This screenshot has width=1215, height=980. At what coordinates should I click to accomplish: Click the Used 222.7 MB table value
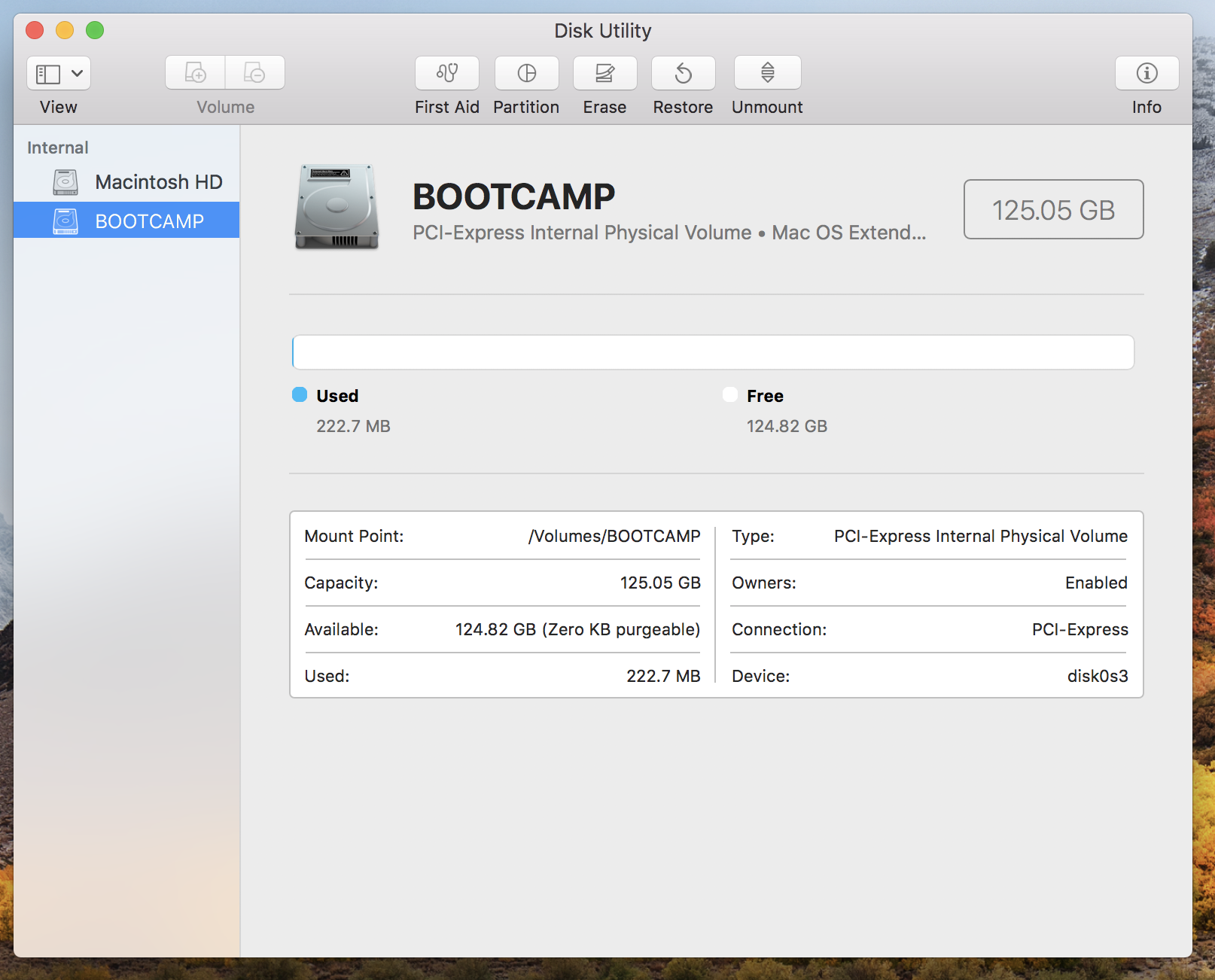point(663,676)
